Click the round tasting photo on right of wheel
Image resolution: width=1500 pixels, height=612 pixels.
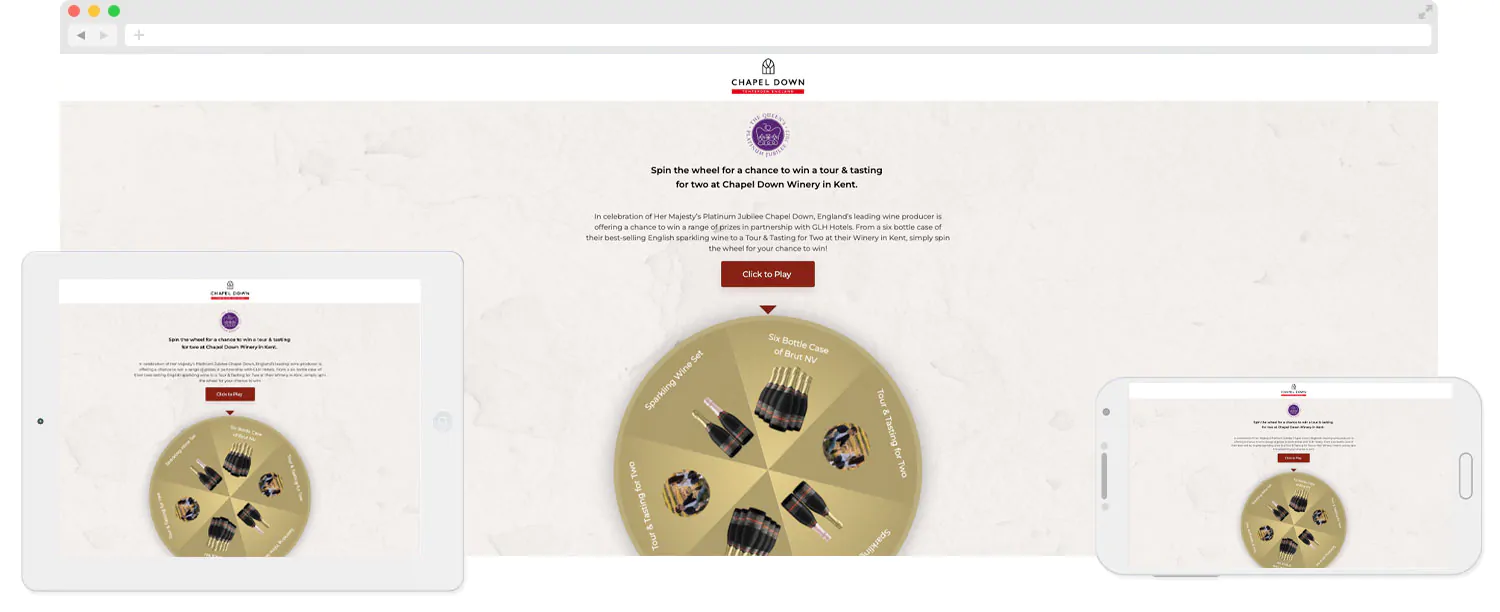pyautogui.click(x=848, y=447)
